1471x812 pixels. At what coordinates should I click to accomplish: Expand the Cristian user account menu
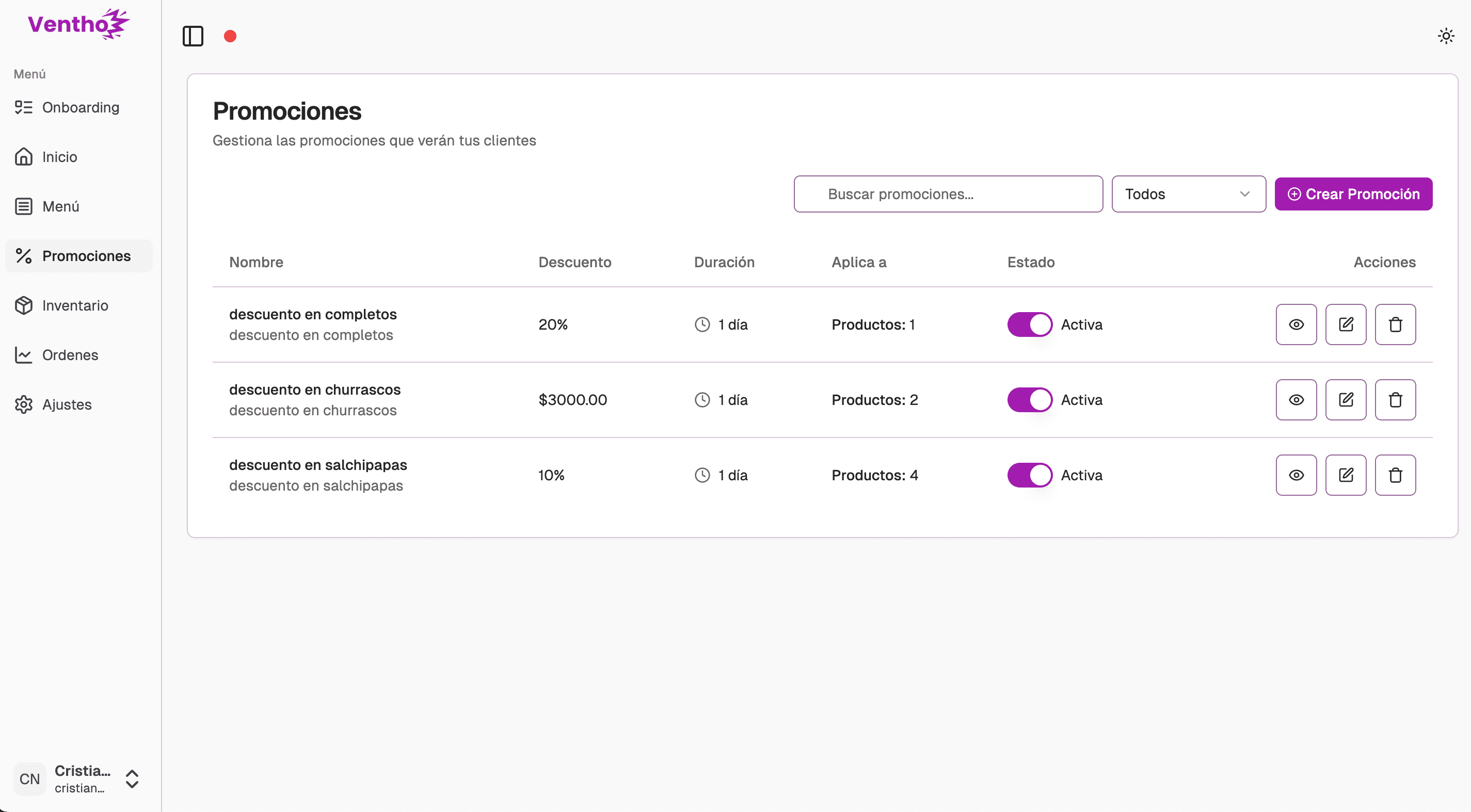[79, 778]
